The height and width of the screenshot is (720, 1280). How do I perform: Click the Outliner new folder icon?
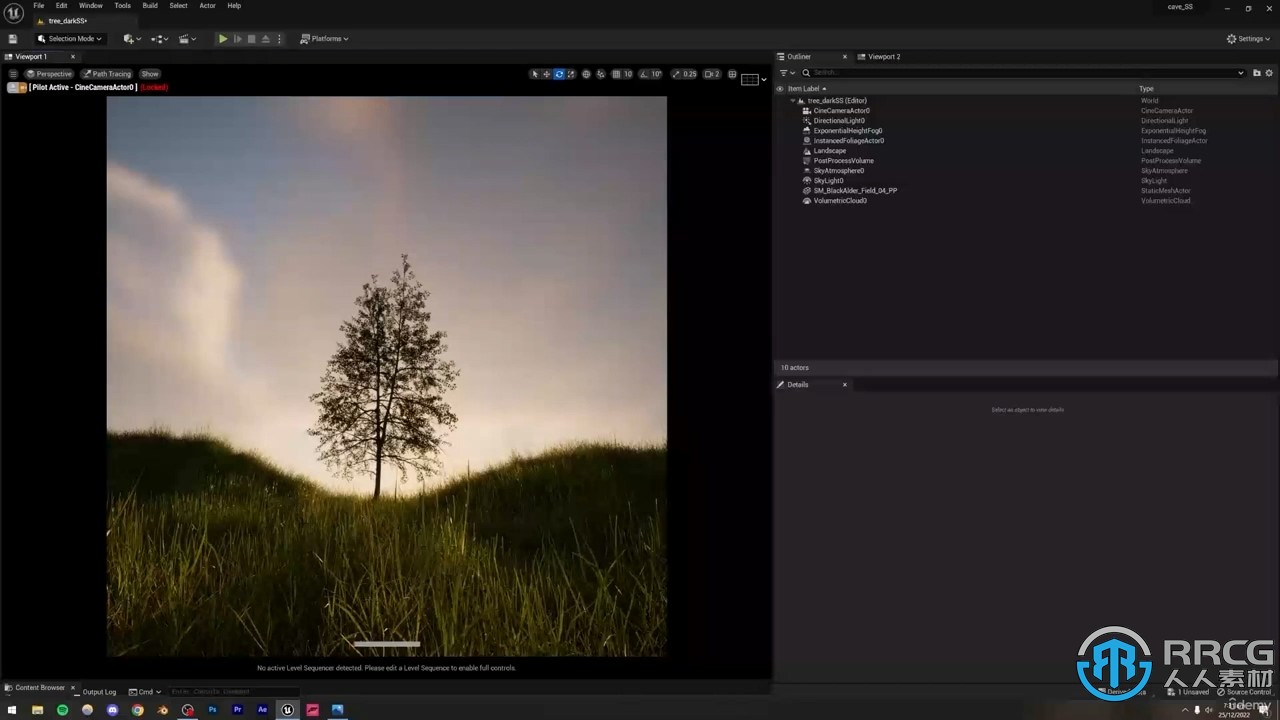click(1257, 73)
